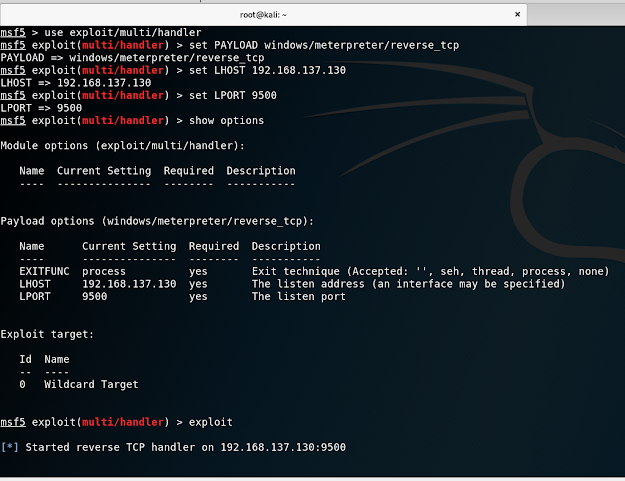Click the 'exploit' command at last prompt
The image size is (625, 481).
point(210,422)
